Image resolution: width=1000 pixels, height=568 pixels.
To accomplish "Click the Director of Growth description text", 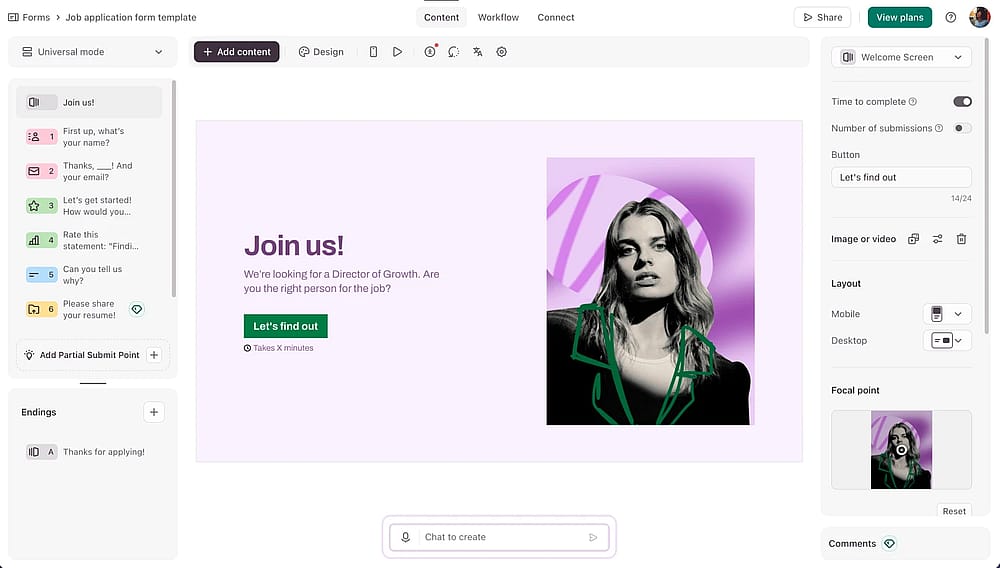I will coord(342,281).
